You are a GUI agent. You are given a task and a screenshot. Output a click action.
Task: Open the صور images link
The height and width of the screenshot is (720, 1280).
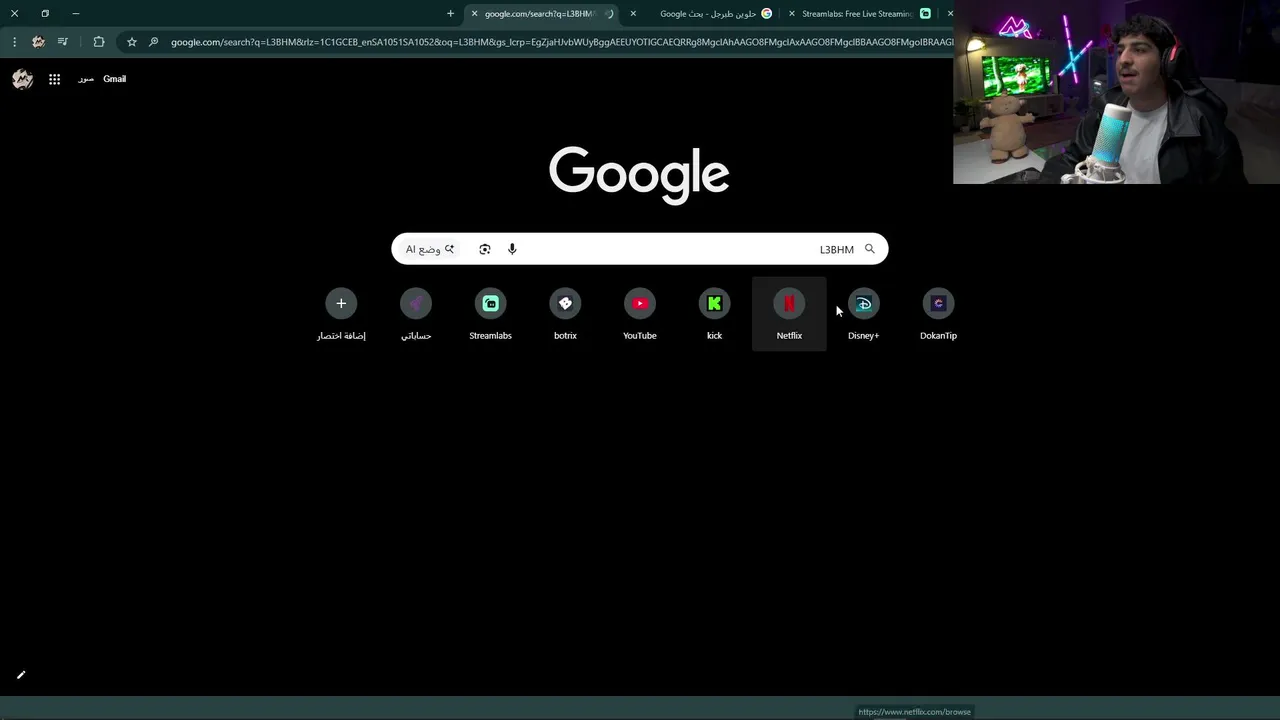pyautogui.click(x=86, y=79)
